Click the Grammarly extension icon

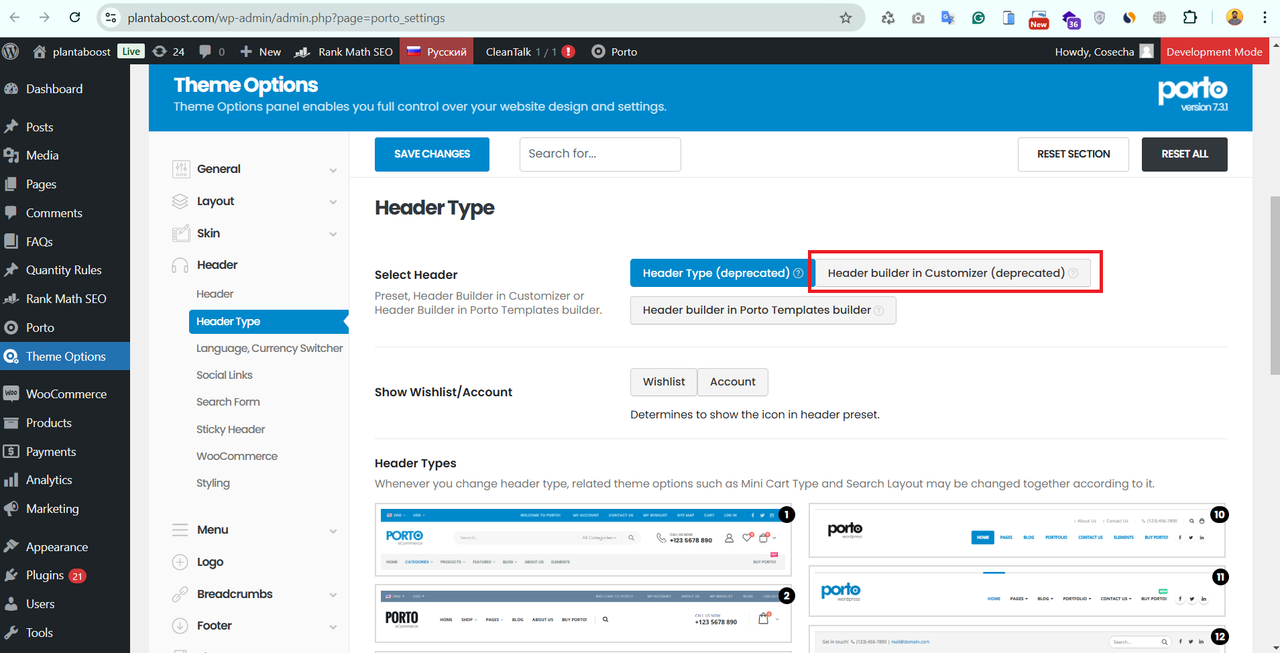(x=978, y=17)
